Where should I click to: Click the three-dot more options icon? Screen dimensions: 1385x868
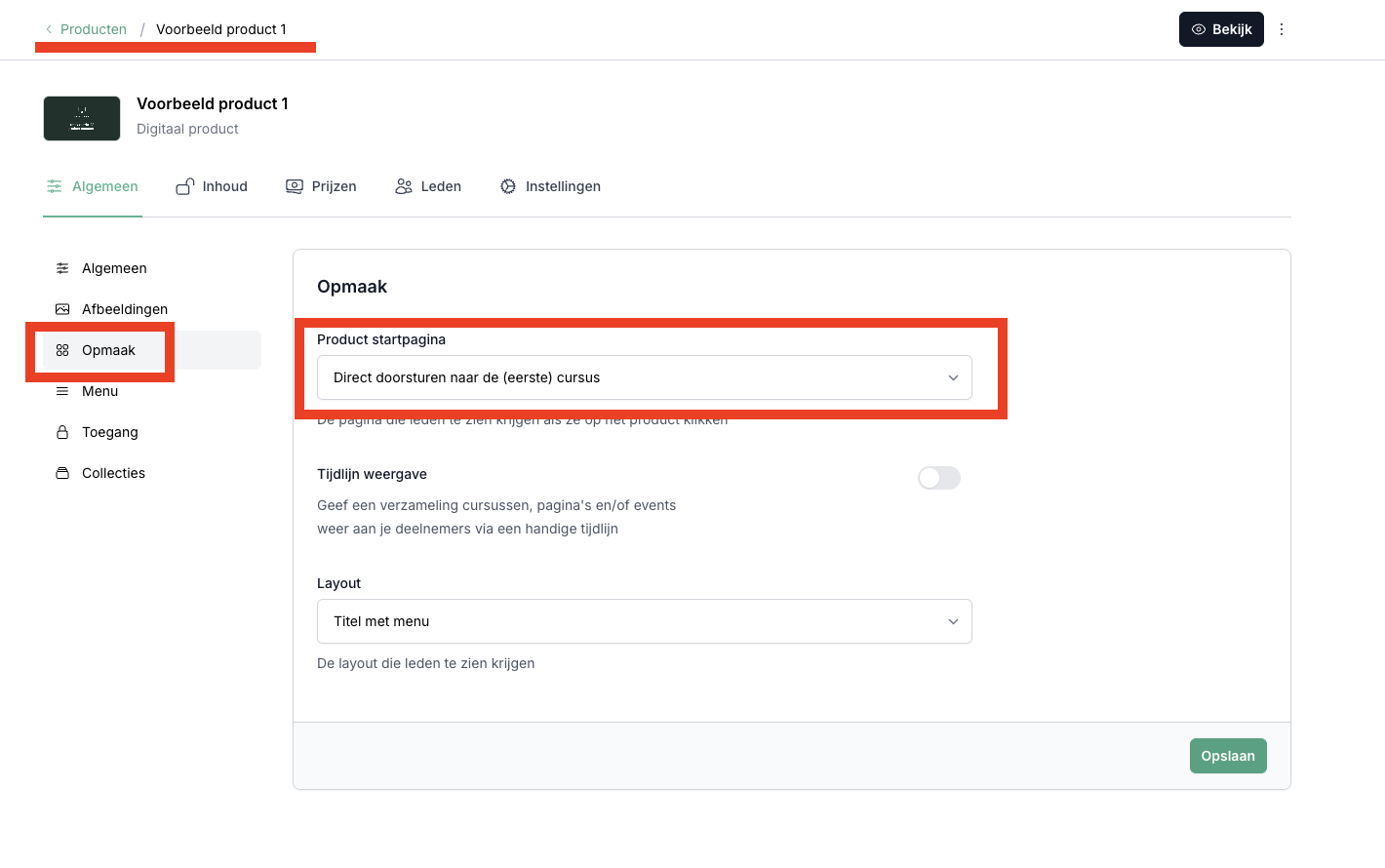click(x=1282, y=29)
